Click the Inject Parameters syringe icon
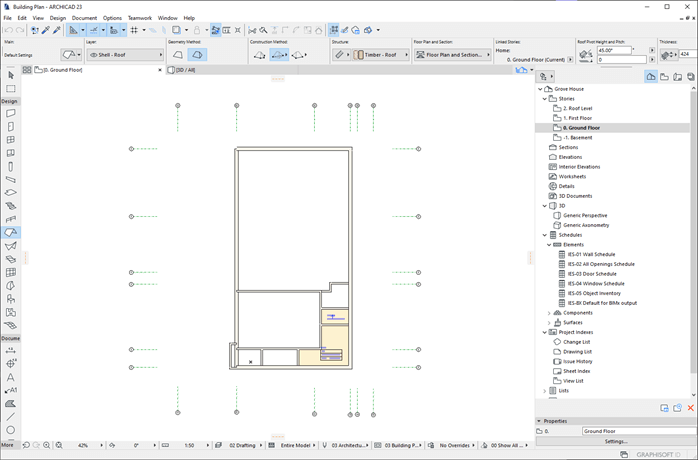Screen dimensions: 698x460 pos(57,30)
